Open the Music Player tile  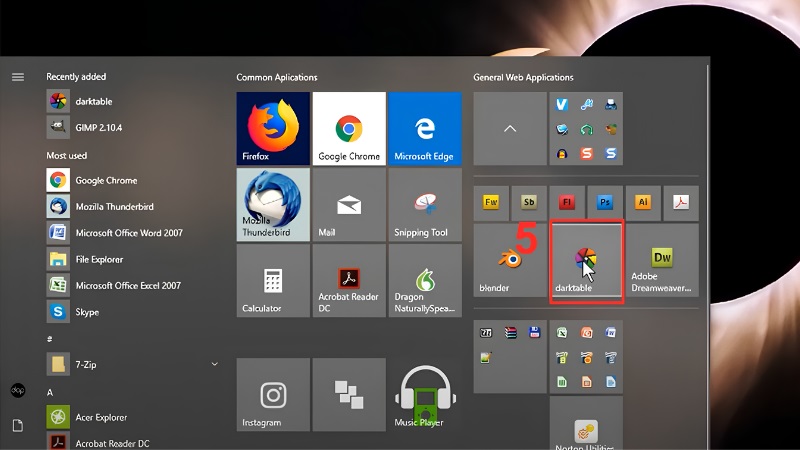coord(425,394)
